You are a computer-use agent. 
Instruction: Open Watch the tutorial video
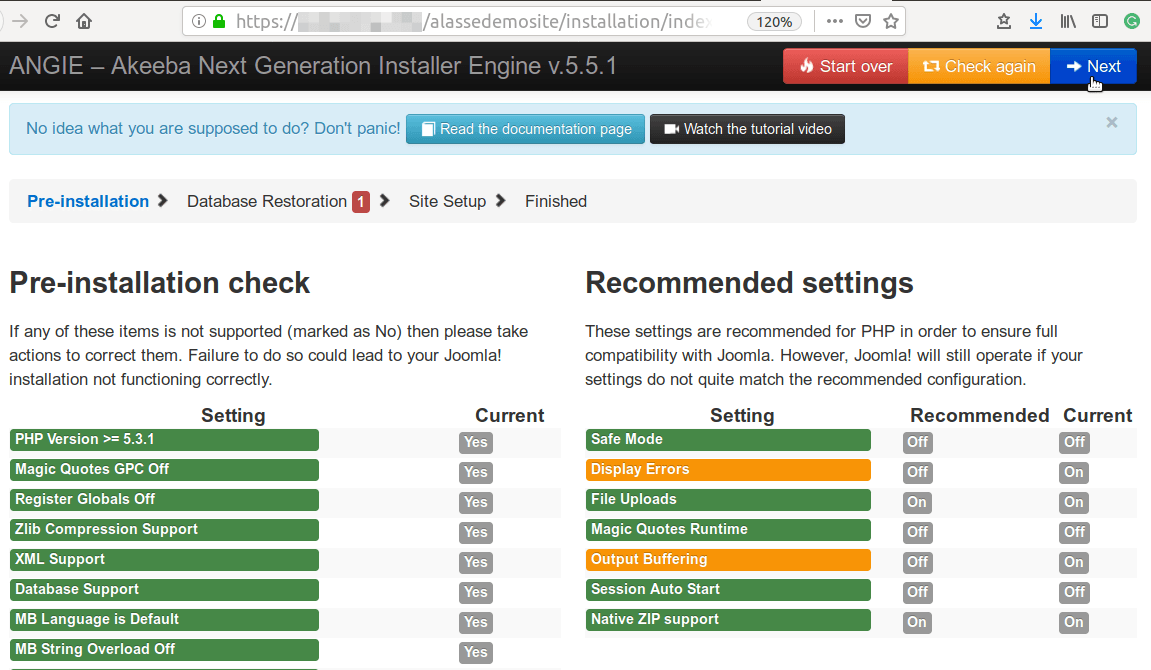click(747, 129)
